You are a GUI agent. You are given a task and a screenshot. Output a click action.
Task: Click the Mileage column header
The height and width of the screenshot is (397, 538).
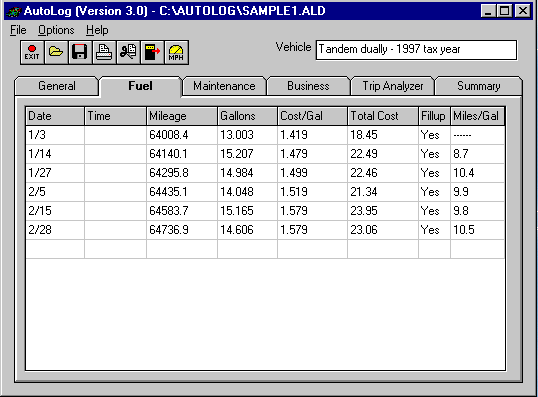click(182, 116)
